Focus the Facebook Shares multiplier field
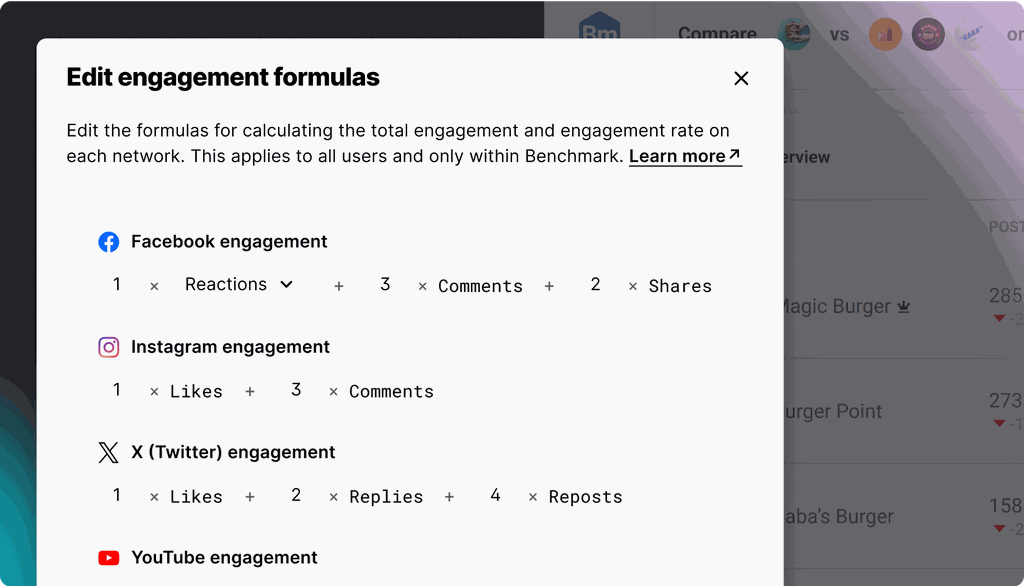 [x=595, y=285]
